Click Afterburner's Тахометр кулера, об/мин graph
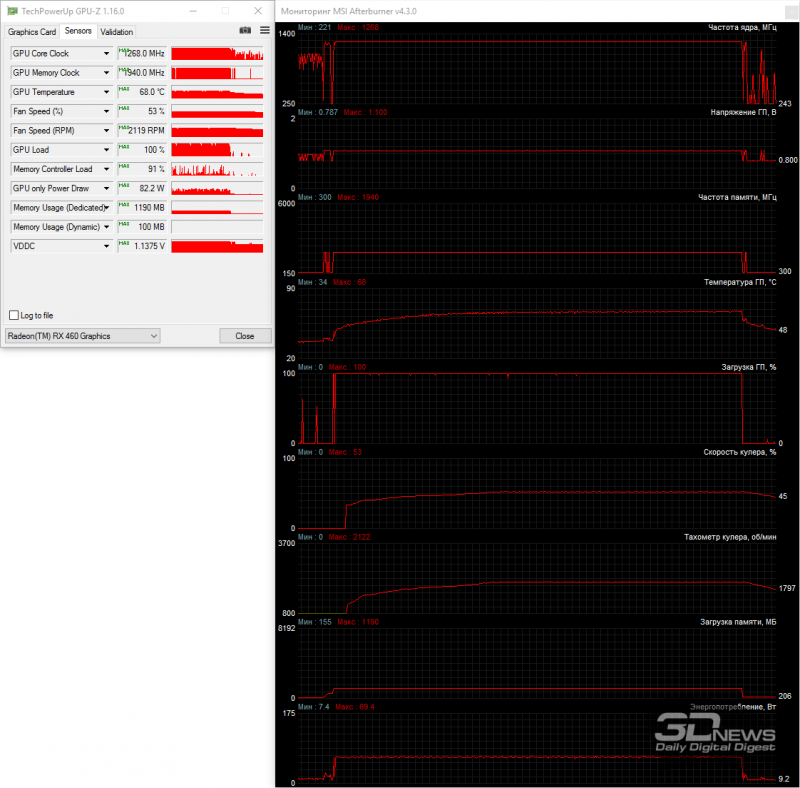 (537, 578)
